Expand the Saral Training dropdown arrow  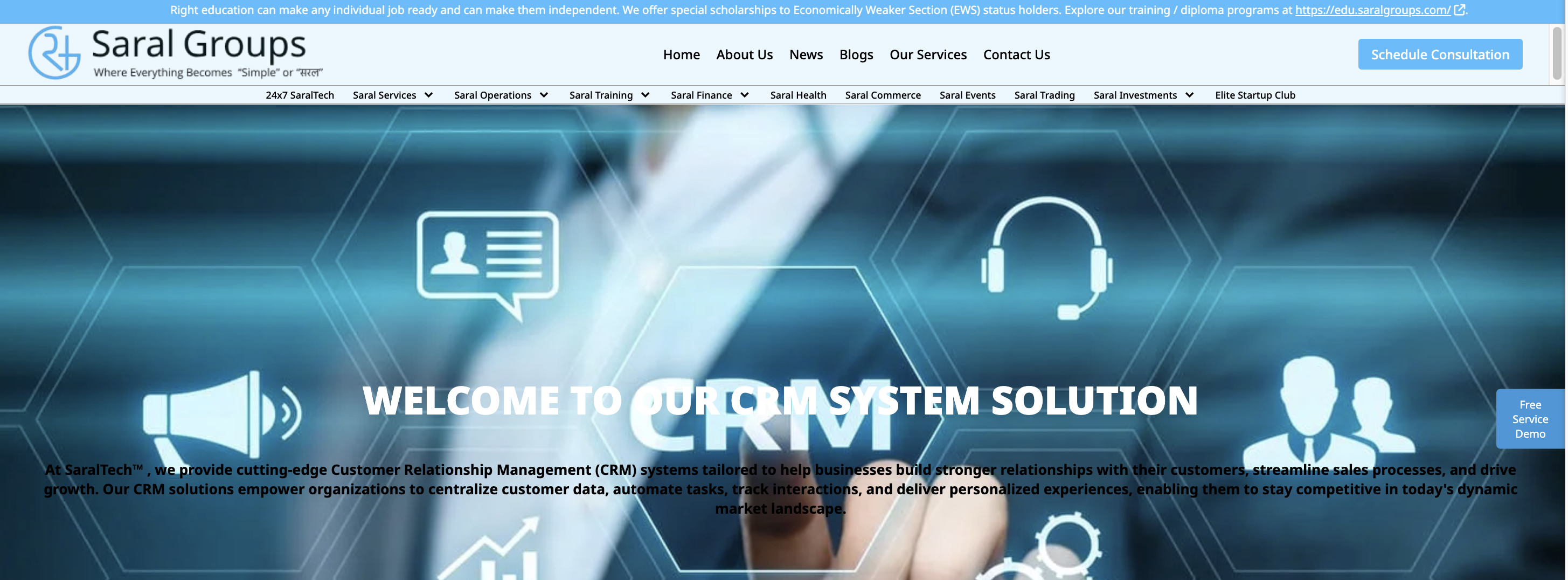point(645,95)
